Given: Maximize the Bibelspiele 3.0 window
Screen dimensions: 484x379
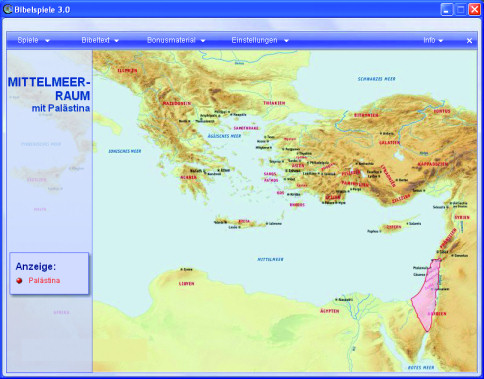Looking at the screenshot, I should 461,10.
